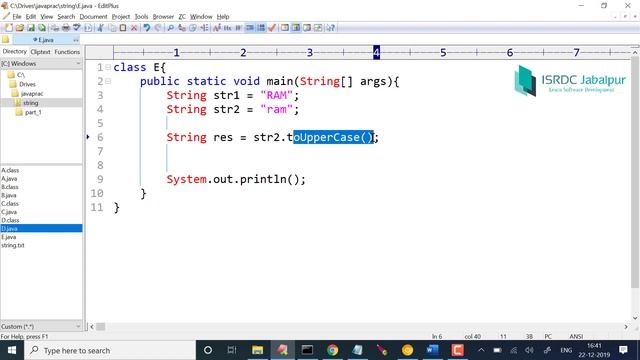Select the Drives folder in directory tree
Image resolution: width=640 pixels, height=360 pixels.
[x=27, y=84]
